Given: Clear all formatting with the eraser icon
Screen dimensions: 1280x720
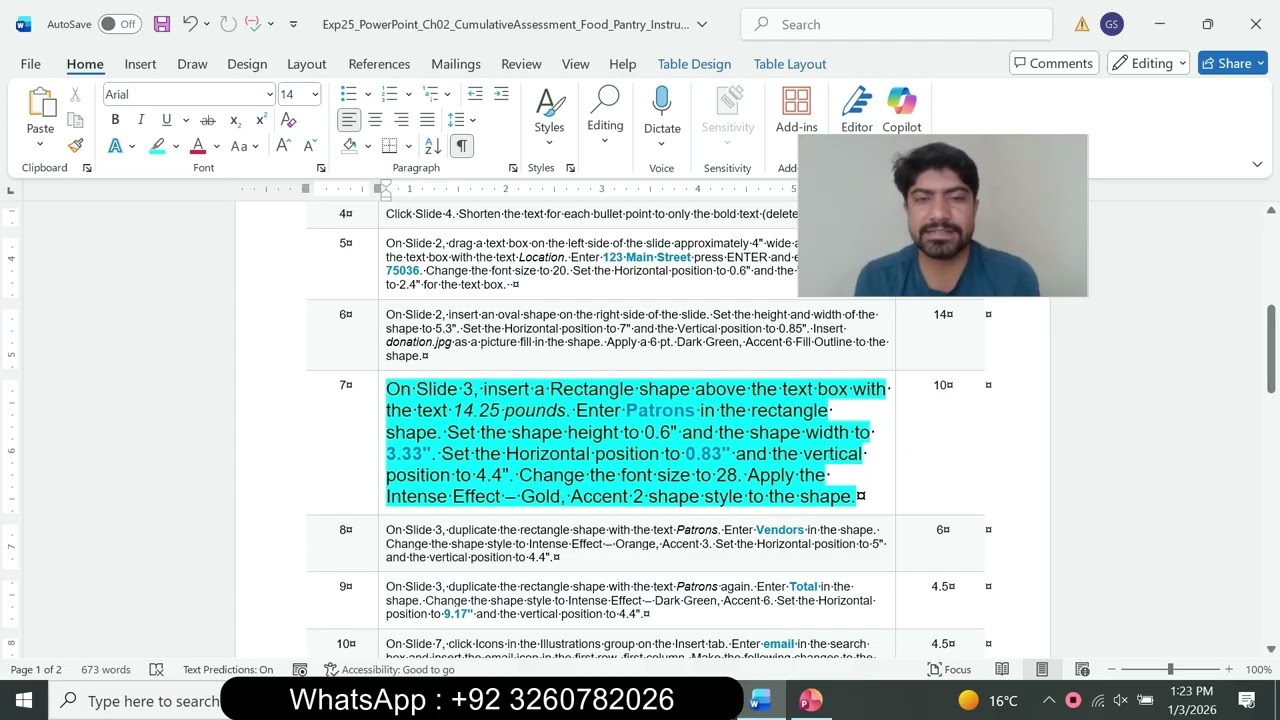Looking at the screenshot, I should tap(289, 120).
